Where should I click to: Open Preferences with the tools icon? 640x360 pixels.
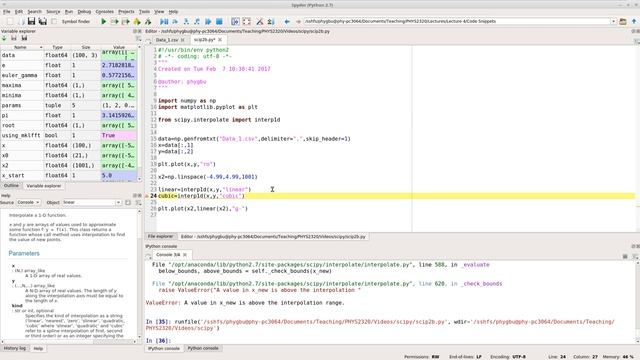pos(260,21)
